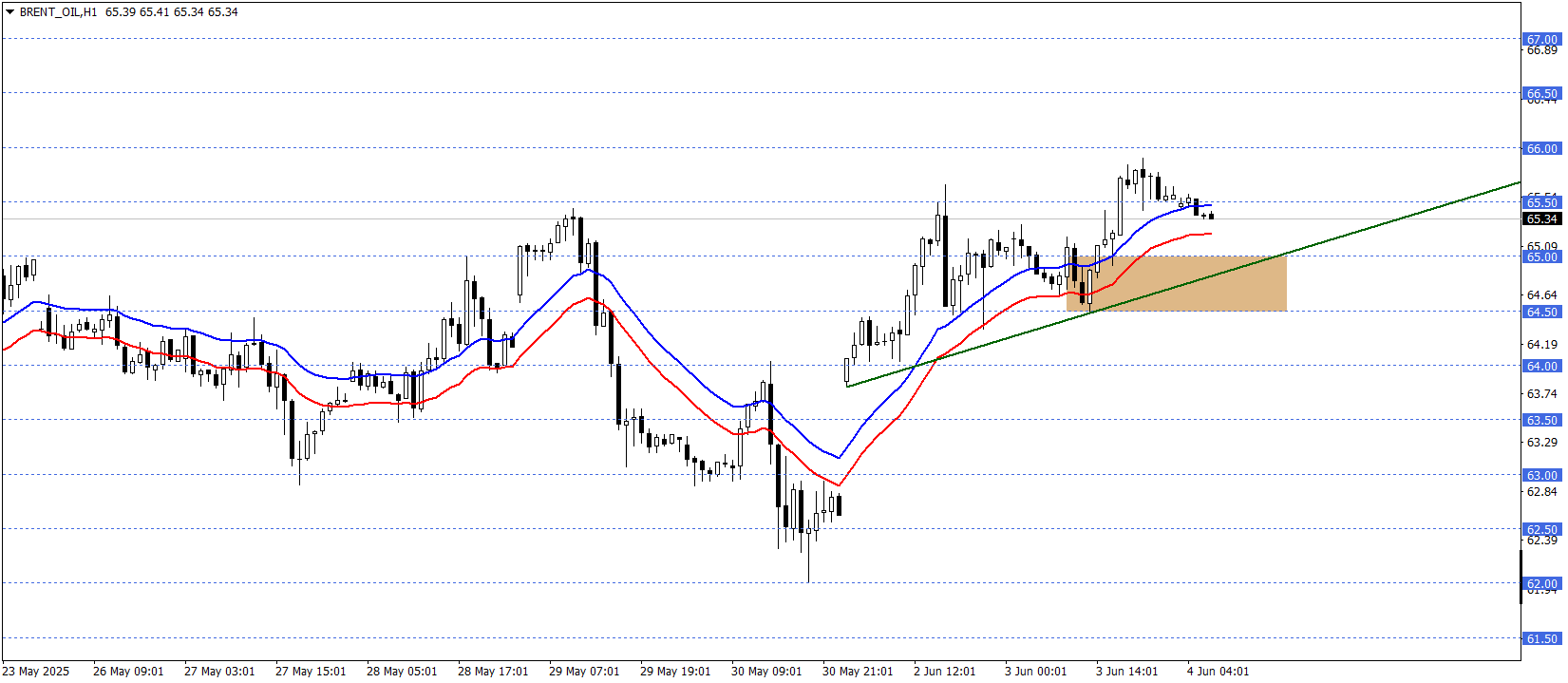1568x683 pixels.
Task: Click the 65.00 price level label
Action: click(1542, 257)
